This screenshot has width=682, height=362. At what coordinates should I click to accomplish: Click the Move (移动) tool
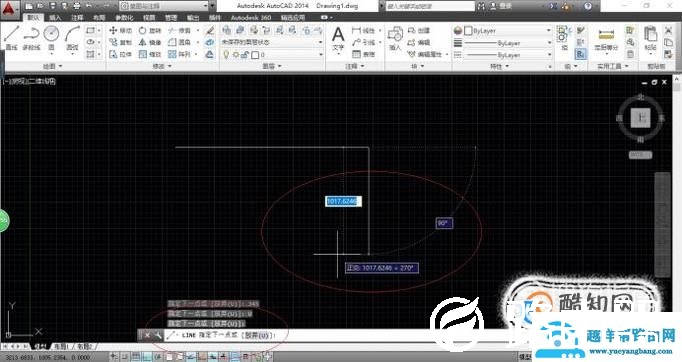[x=120, y=30]
